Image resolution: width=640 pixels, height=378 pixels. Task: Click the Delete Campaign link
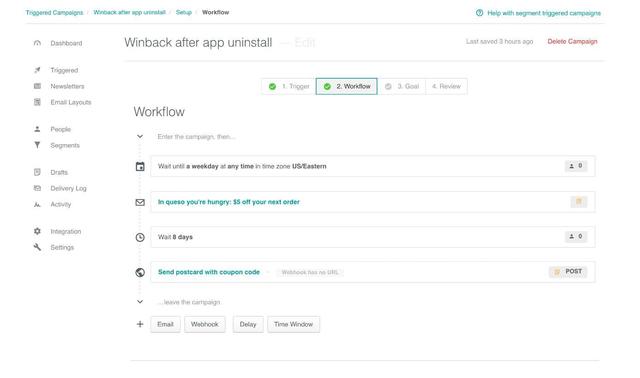click(x=572, y=41)
